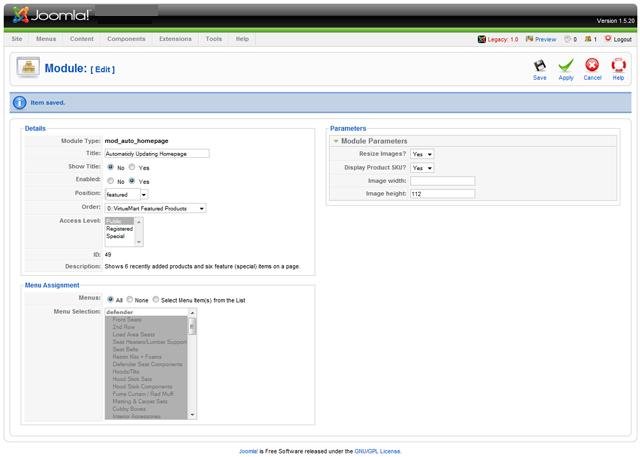This screenshot has width=640, height=457.
Task: Click the Preview site icon
Action: [x=529, y=39]
